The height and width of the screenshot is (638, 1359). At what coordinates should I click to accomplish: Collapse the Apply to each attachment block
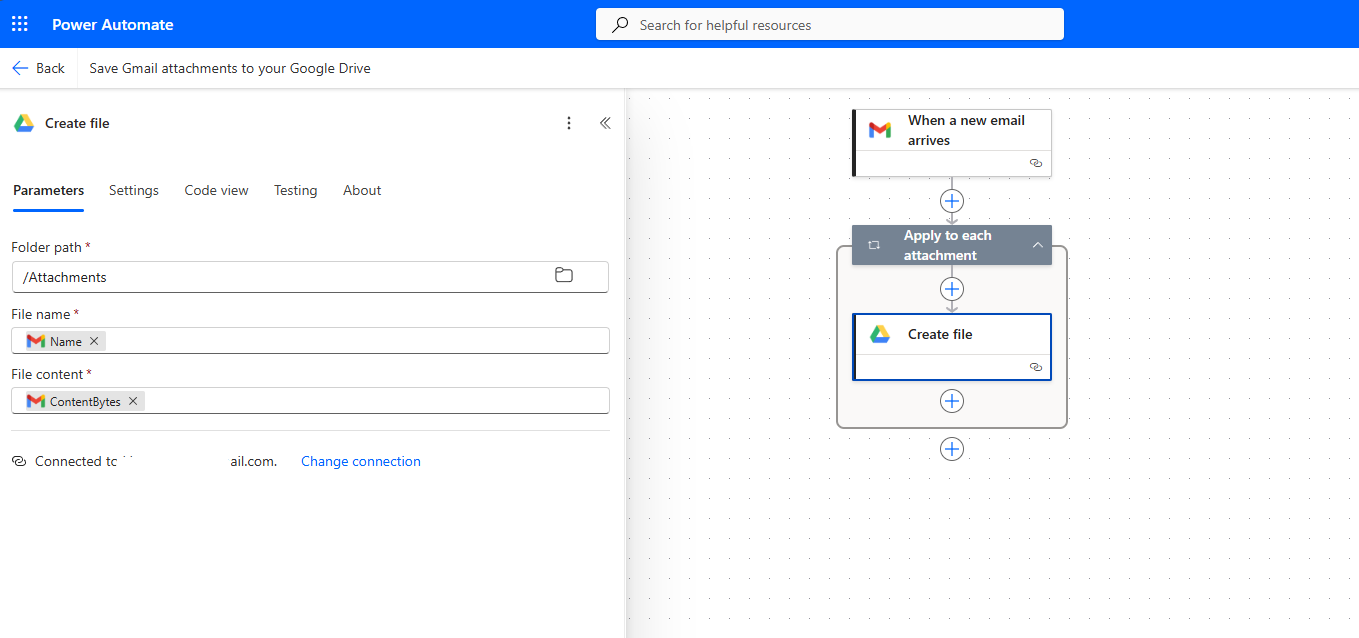coord(1037,245)
